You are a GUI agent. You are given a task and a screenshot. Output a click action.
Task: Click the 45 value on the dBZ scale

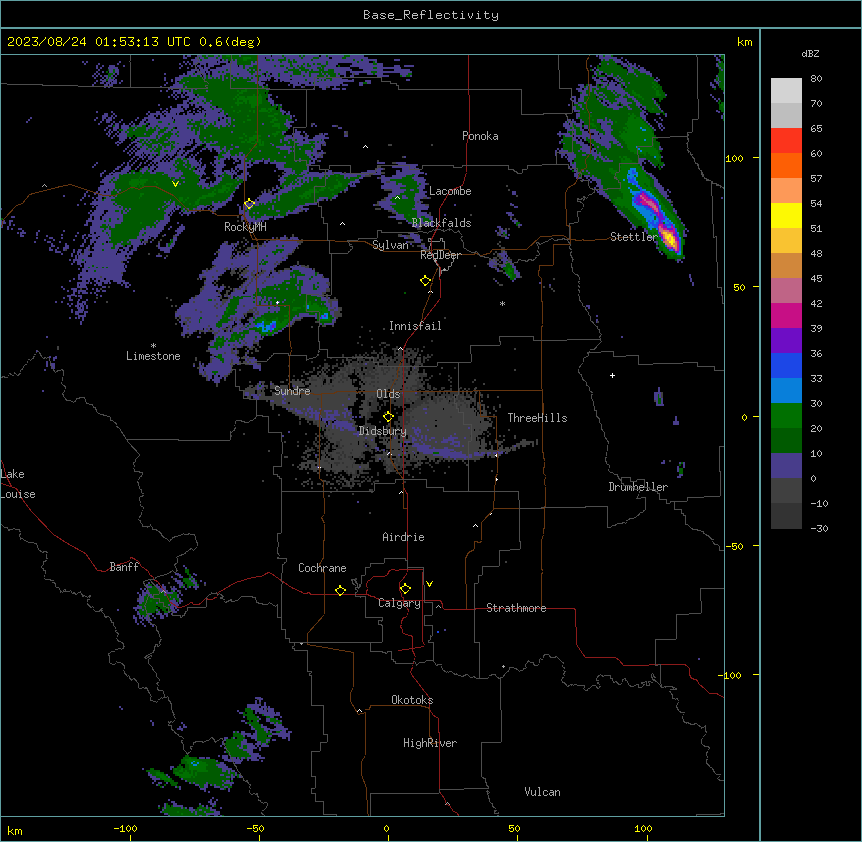816,279
